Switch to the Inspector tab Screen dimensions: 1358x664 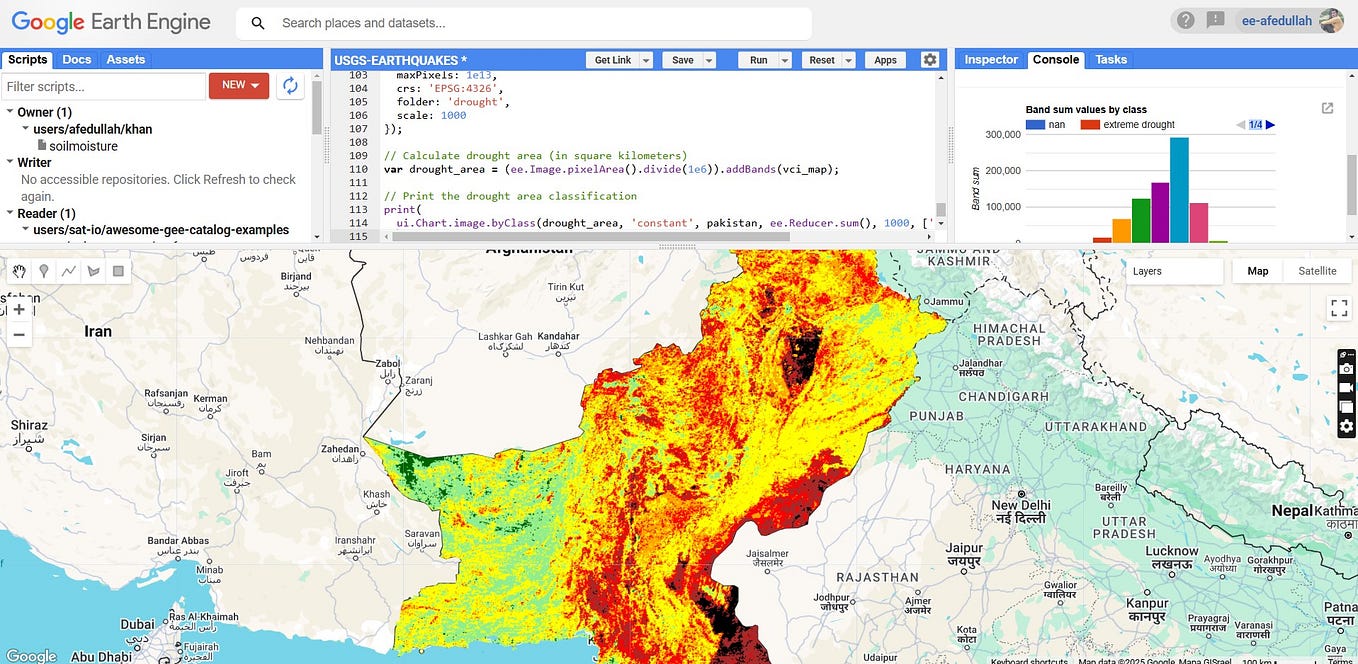click(x=990, y=59)
